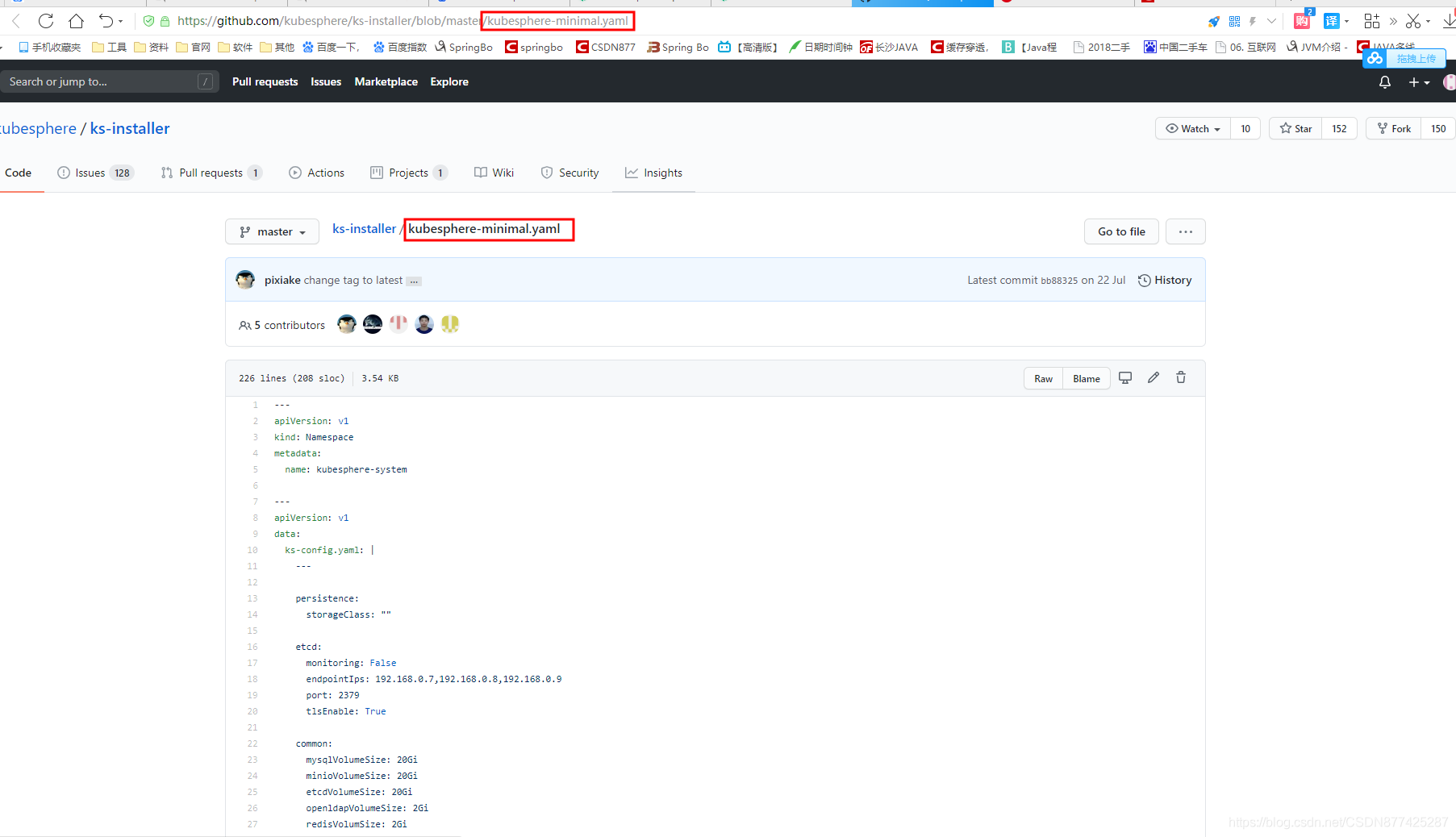Viewport: 1456px width, 837px height.
Task: Switch to the Code tab
Action: pyautogui.click(x=18, y=173)
